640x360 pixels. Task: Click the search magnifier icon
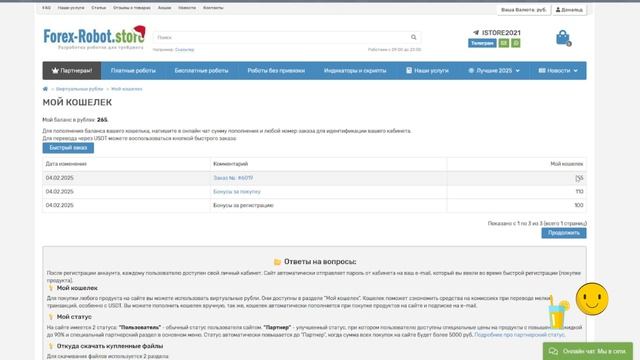click(x=413, y=37)
